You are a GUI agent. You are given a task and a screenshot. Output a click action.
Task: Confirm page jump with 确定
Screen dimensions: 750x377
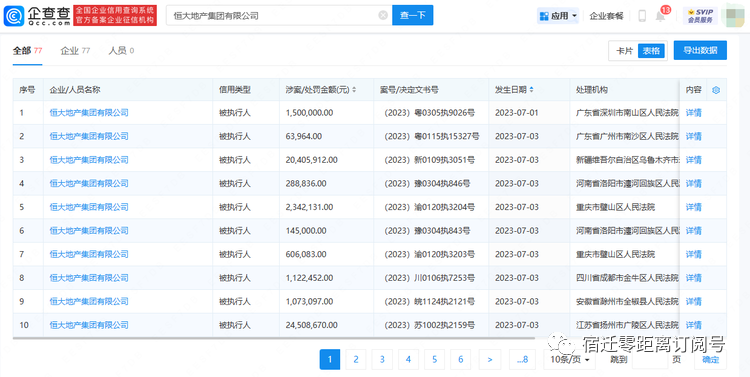point(710,359)
